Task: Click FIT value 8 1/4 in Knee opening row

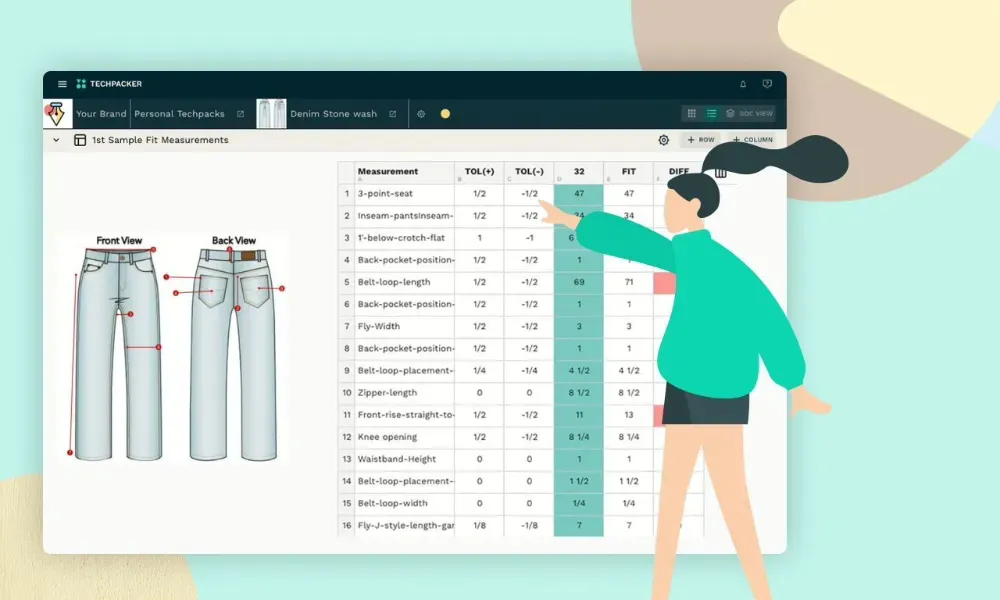Action: click(628, 437)
